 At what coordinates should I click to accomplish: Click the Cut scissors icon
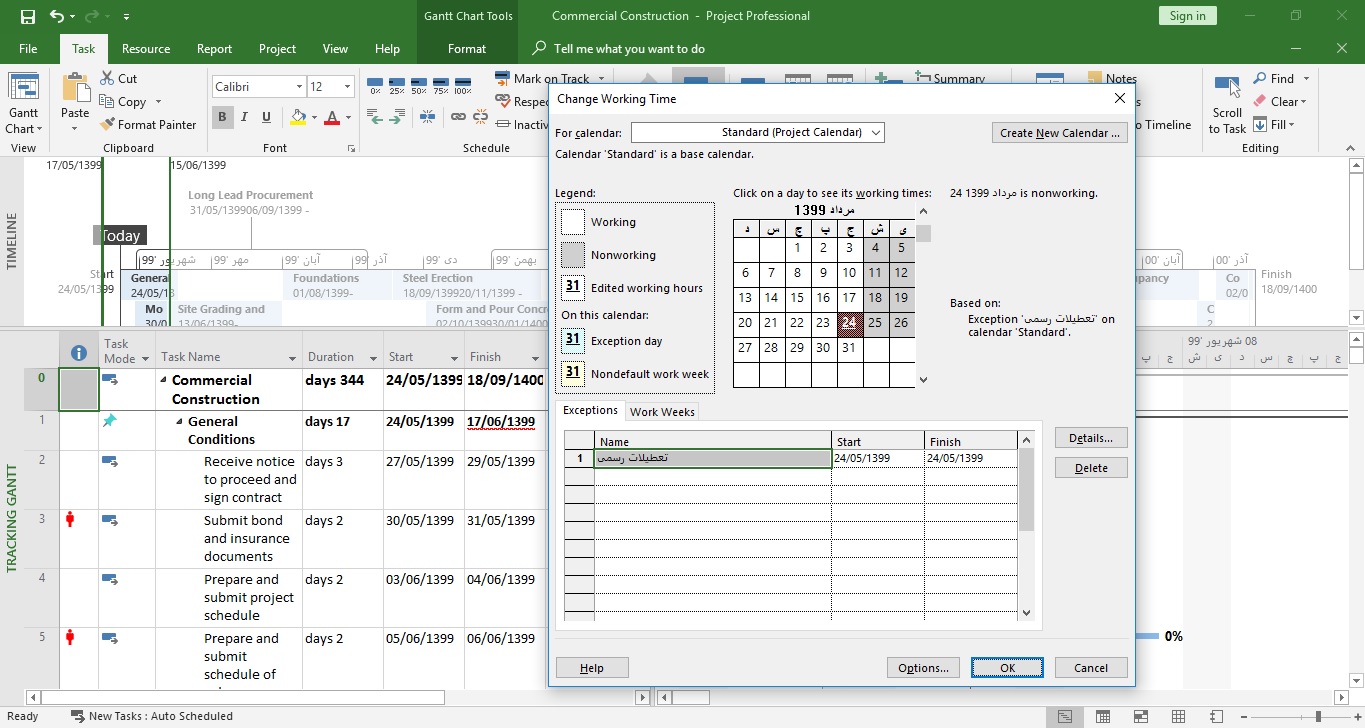(107, 79)
